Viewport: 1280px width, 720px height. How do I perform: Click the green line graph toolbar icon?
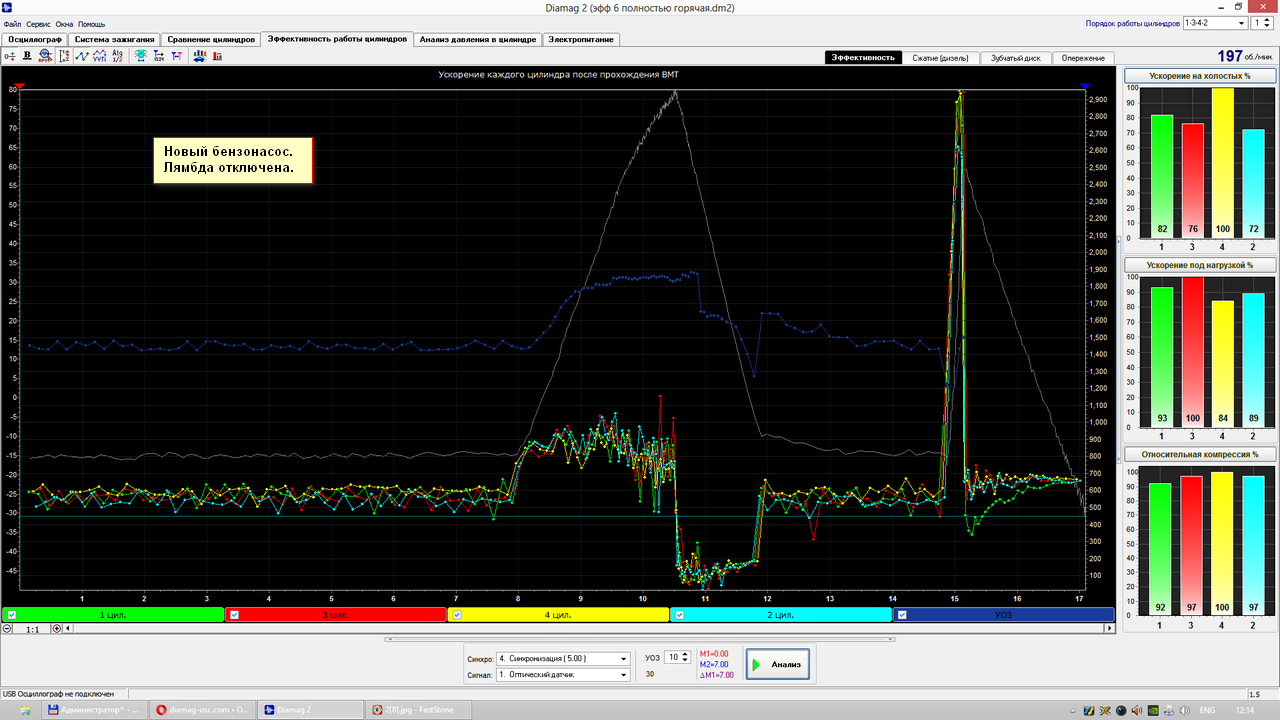coord(82,56)
